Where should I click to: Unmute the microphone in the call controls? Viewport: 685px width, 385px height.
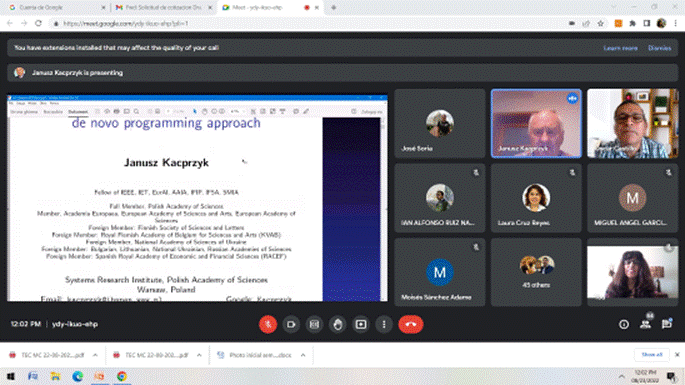[268, 324]
